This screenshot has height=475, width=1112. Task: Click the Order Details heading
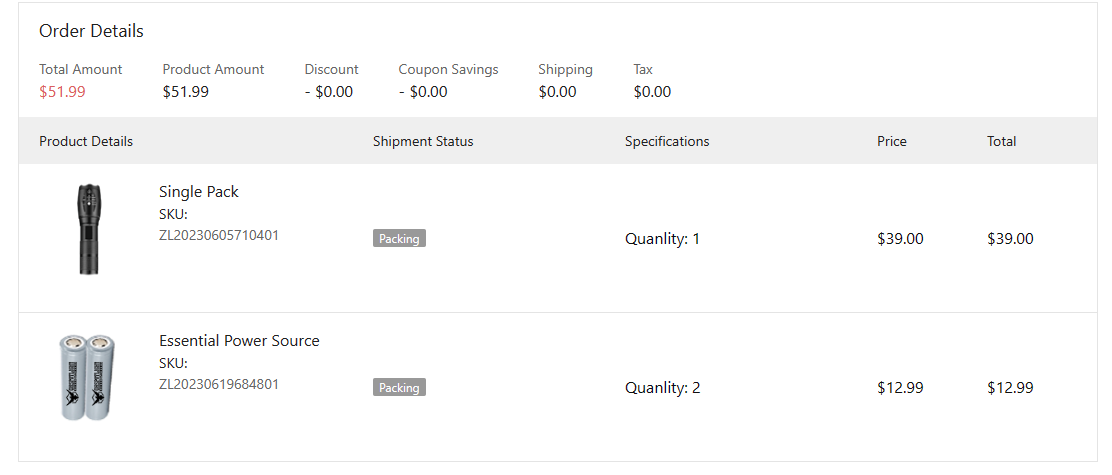pyautogui.click(x=91, y=31)
